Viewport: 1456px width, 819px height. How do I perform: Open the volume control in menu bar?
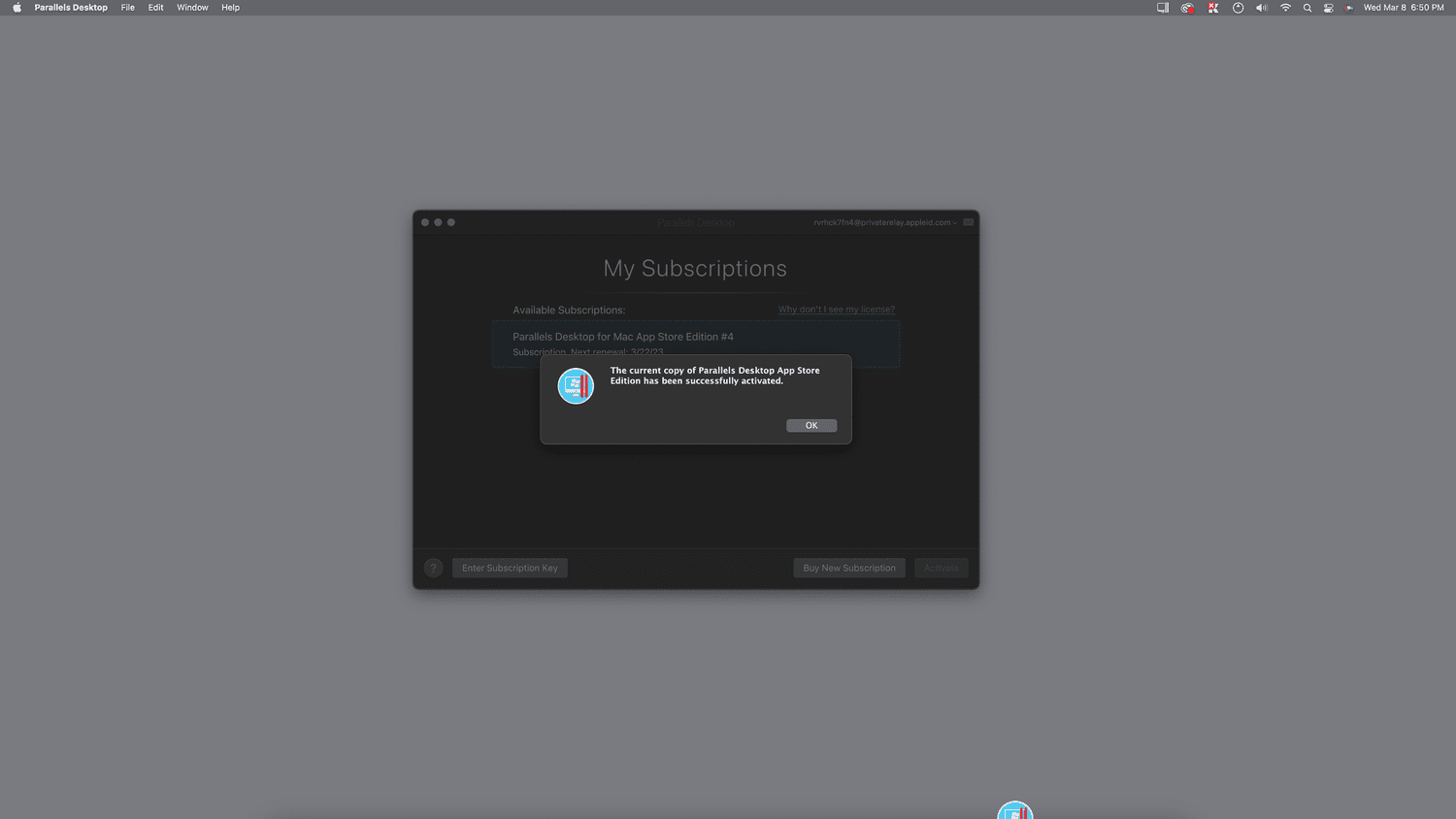point(1261,8)
